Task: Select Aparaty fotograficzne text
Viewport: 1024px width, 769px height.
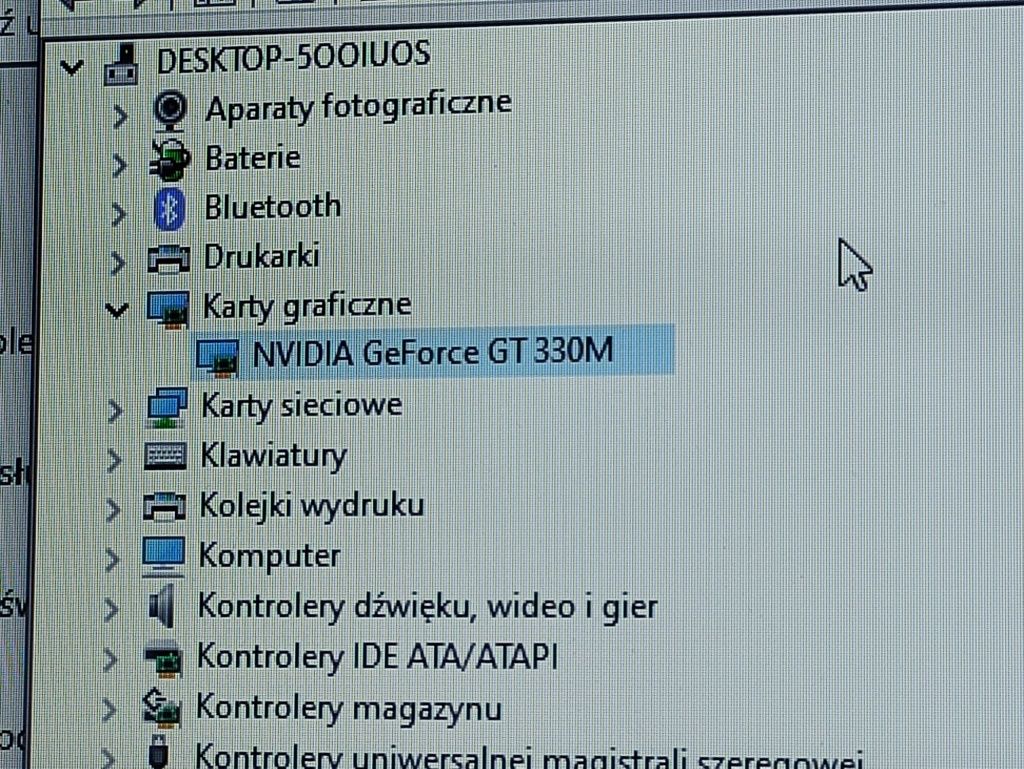Action: (359, 106)
